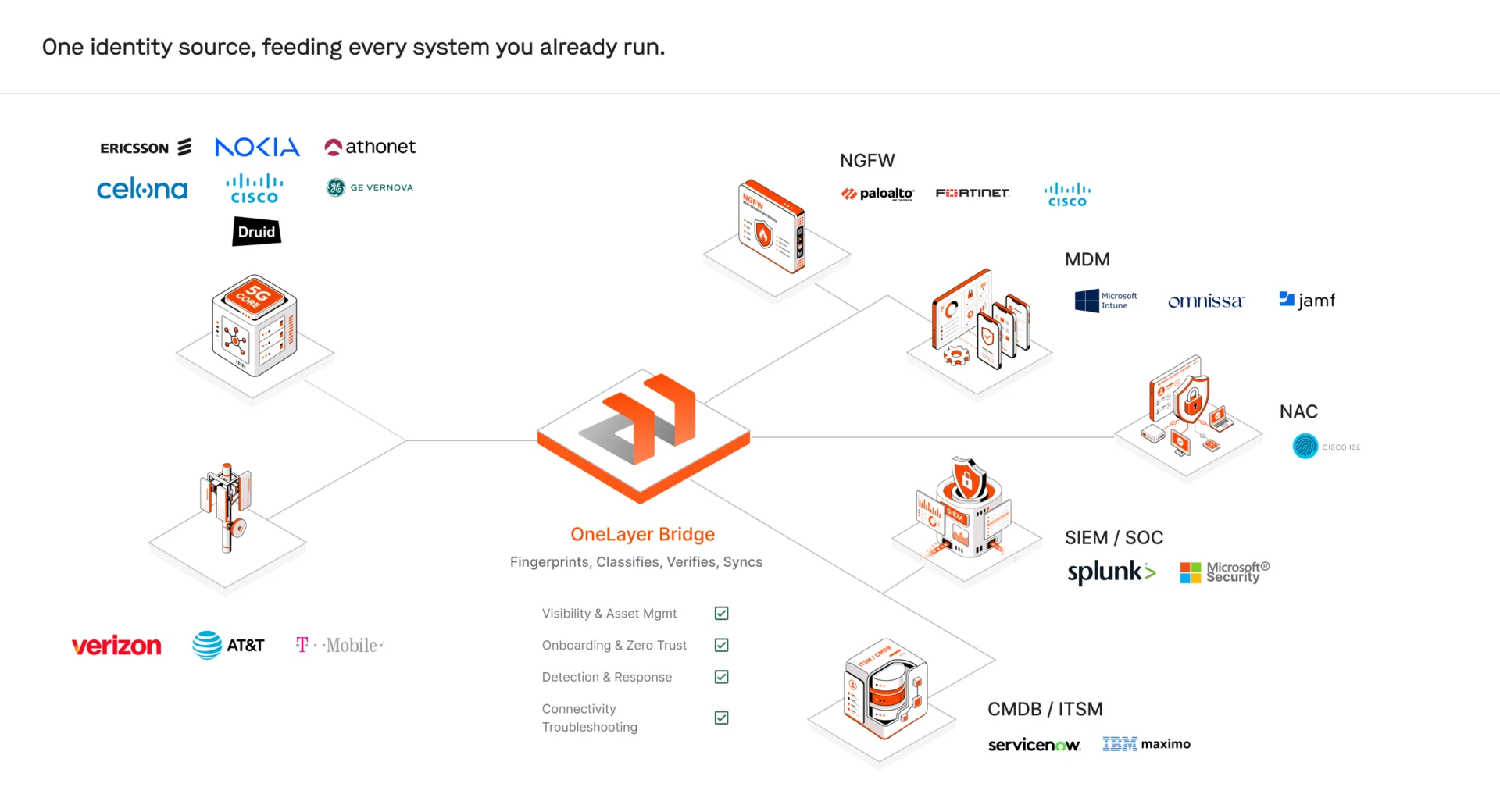Select the Cisco ISE logo
Screen dimensions: 1500x812
[1327, 447]
